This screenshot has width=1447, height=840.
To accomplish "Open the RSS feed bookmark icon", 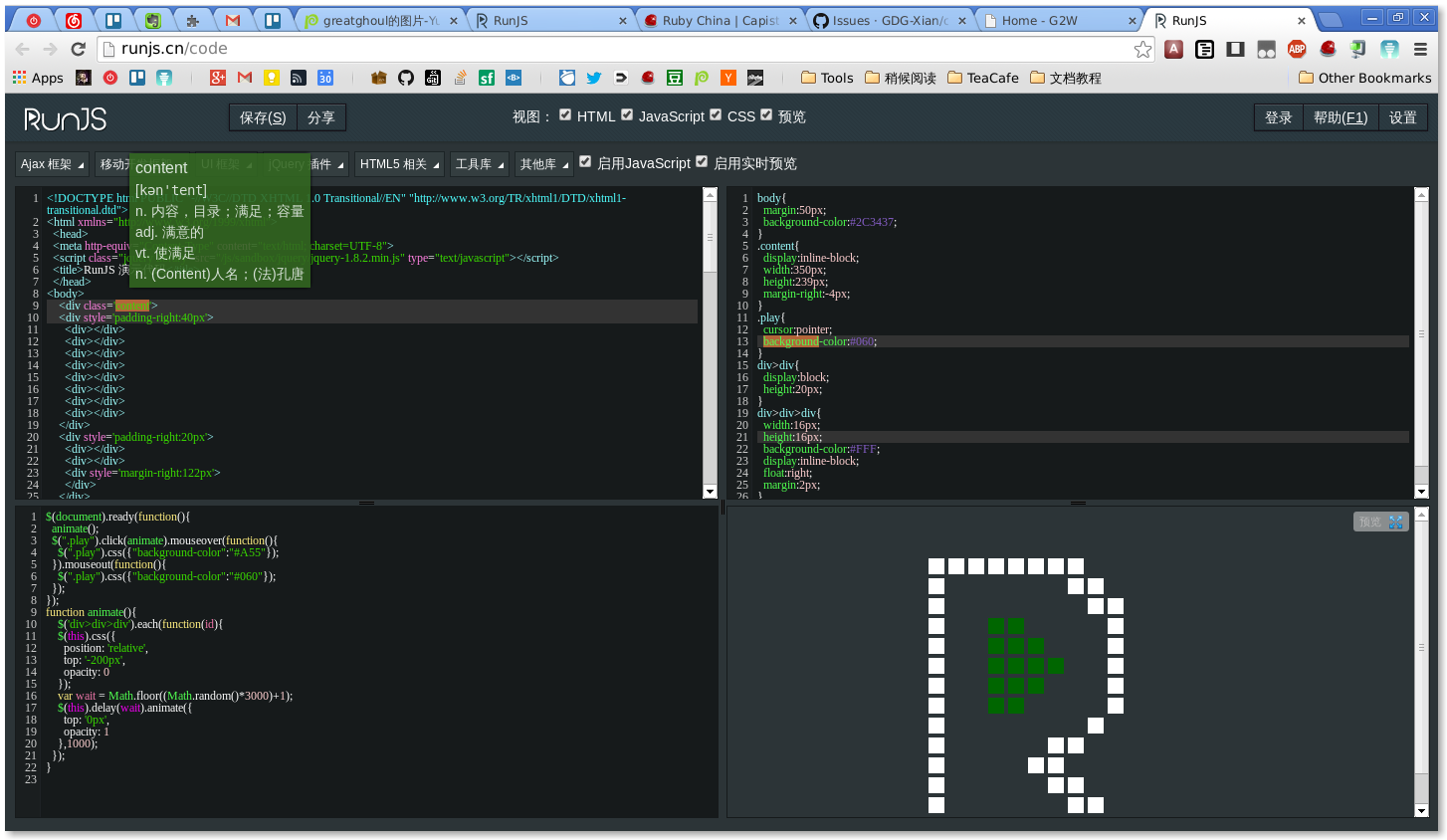I will coord(299,78).
